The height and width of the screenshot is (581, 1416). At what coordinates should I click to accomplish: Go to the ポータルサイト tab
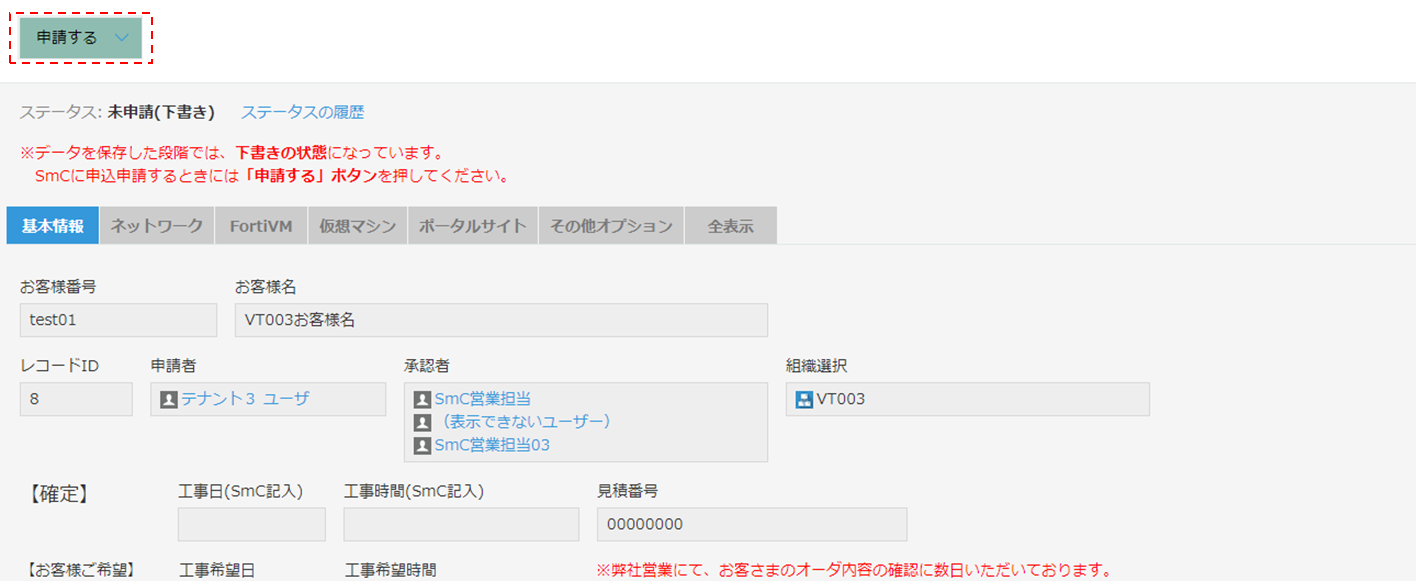point(473,225)
